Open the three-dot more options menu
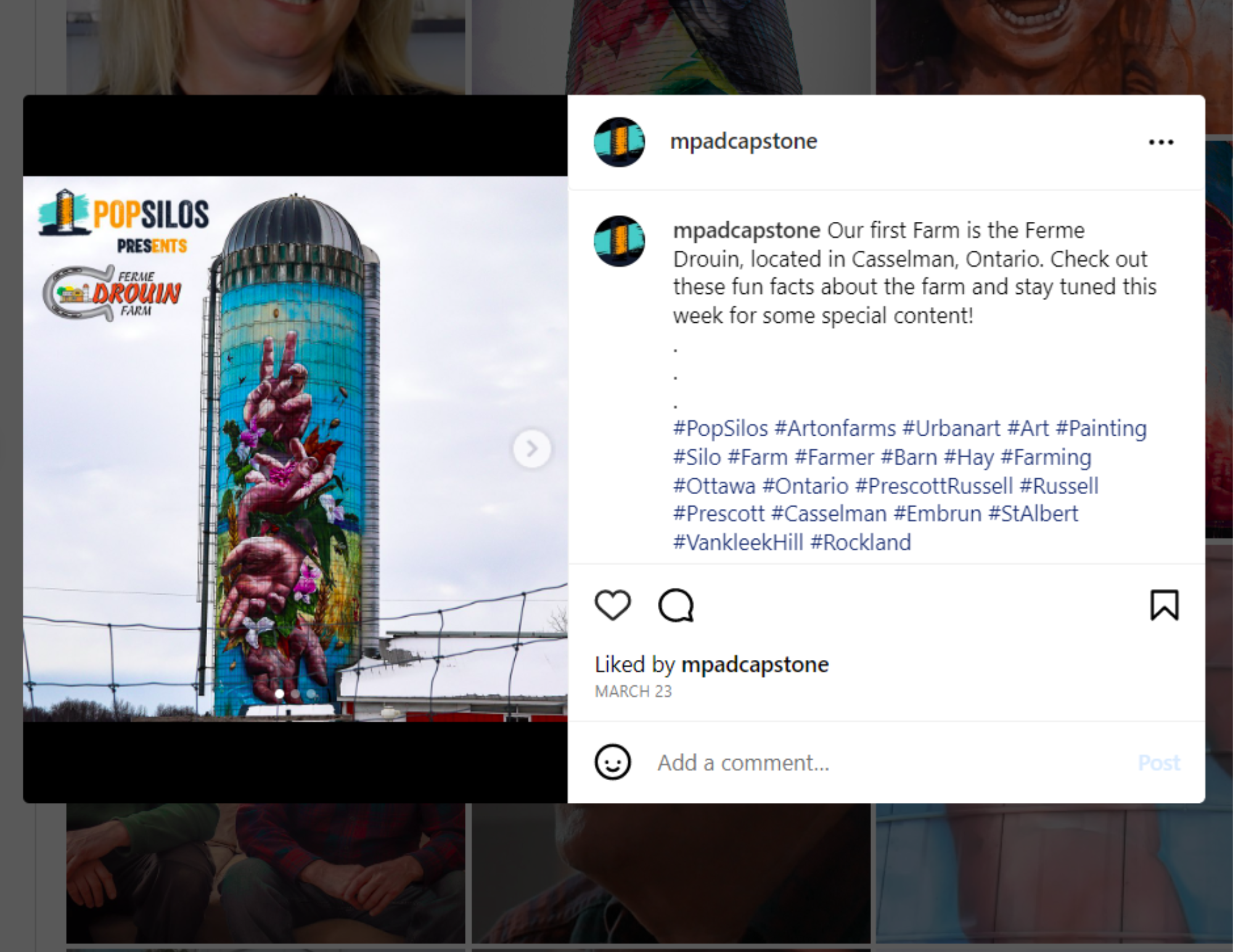The width and height of the screenshot is (1233, 952). pyautogui.click(x=1161, y=142)
